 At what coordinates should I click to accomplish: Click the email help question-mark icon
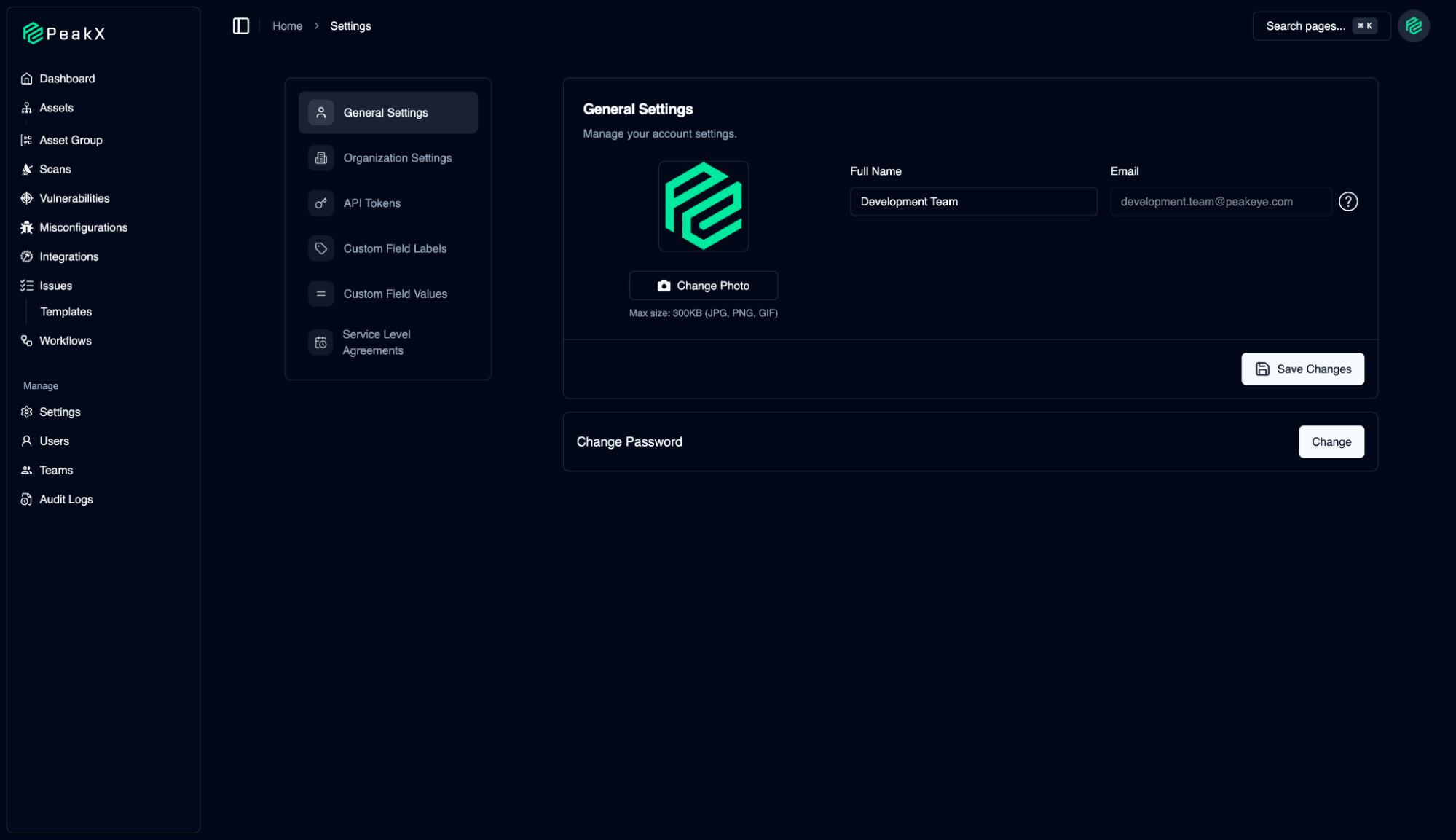click(1347, 202)
